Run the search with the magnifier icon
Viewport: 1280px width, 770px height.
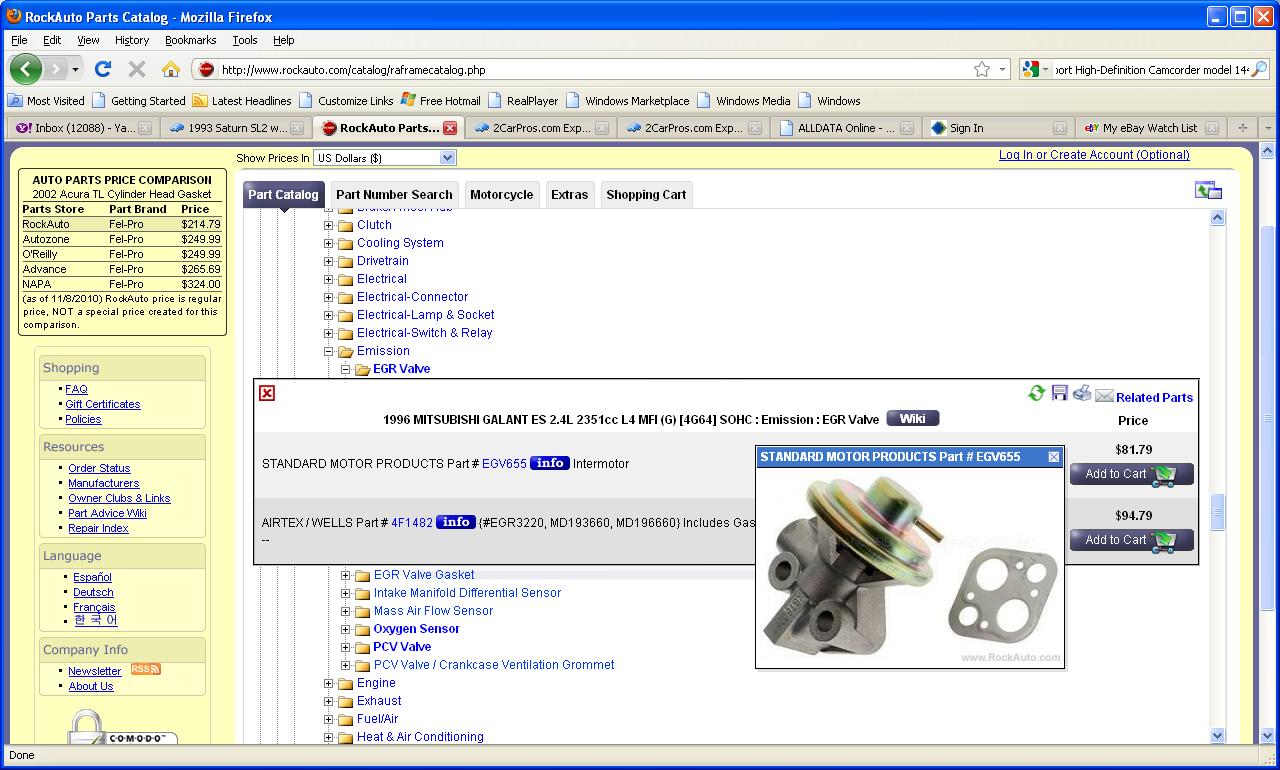pyautogui.click(x=1258, y=69)
